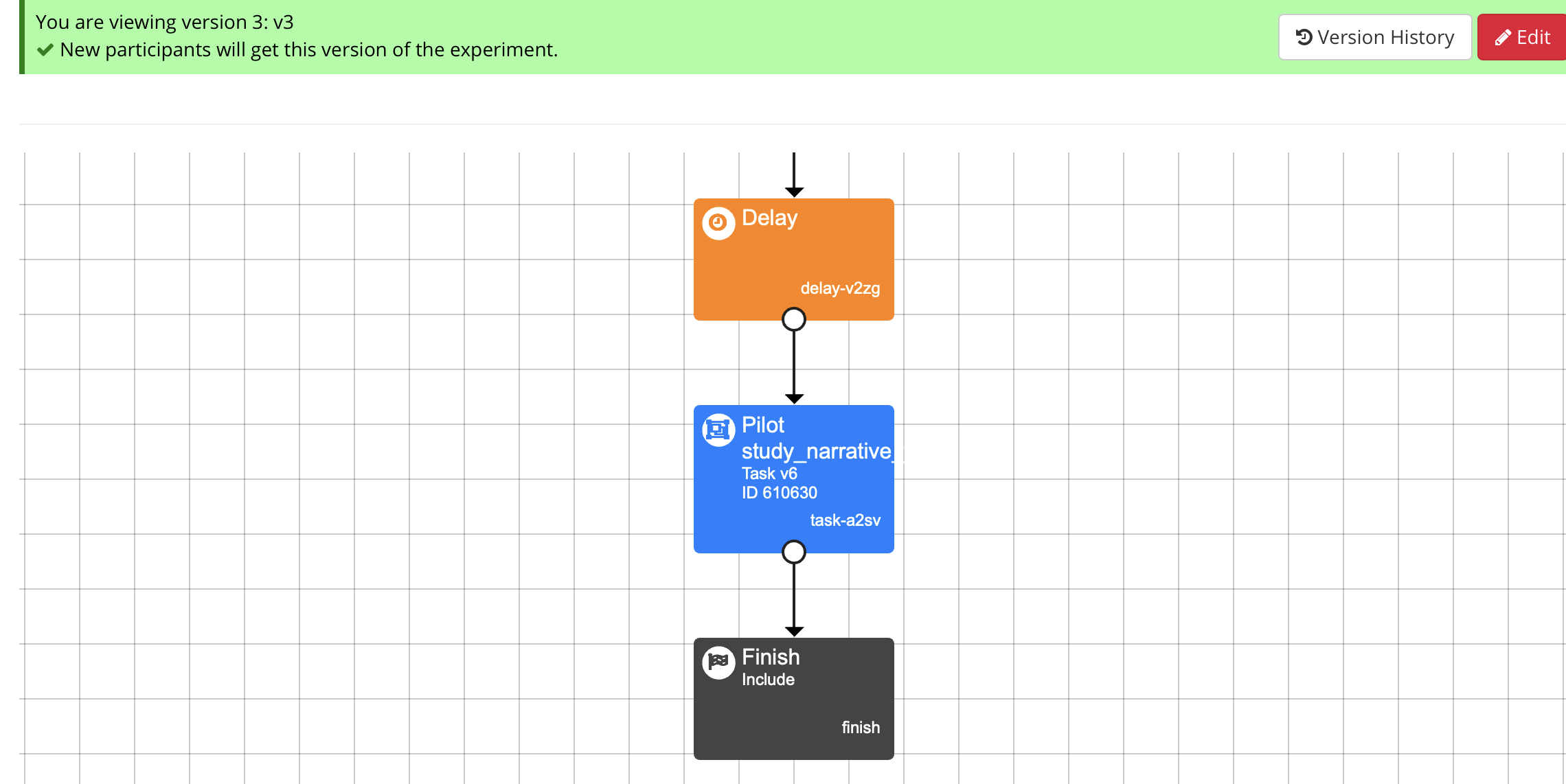Click the red Edit button
The height and width of the screenshot is (784, 1566).
(1522, 37)
